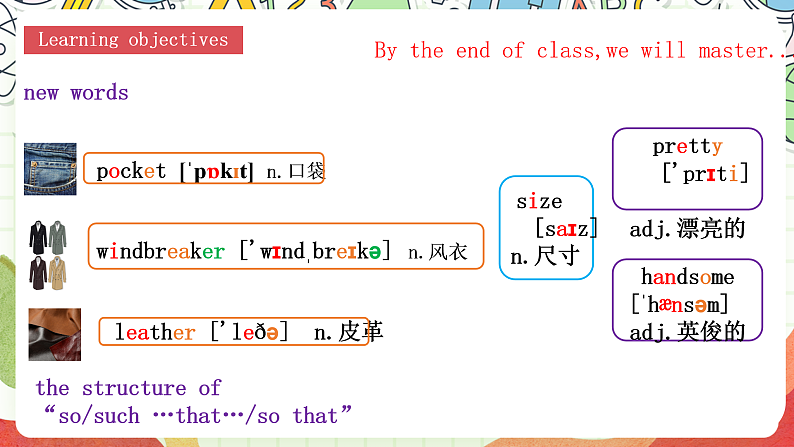Click 'the structure of' purple line
Viewport: 794px width, 447px height.
tap(128, 388)
